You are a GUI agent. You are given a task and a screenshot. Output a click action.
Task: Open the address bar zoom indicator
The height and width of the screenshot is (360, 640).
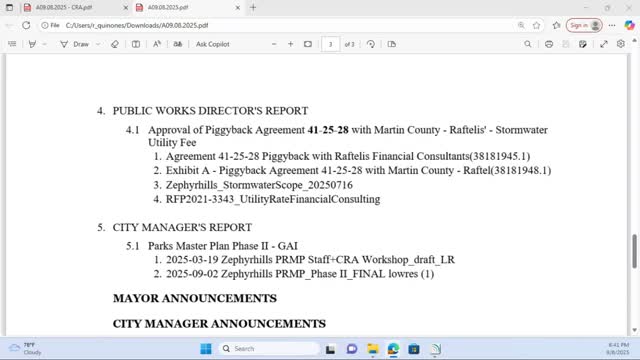pos(521,25)
